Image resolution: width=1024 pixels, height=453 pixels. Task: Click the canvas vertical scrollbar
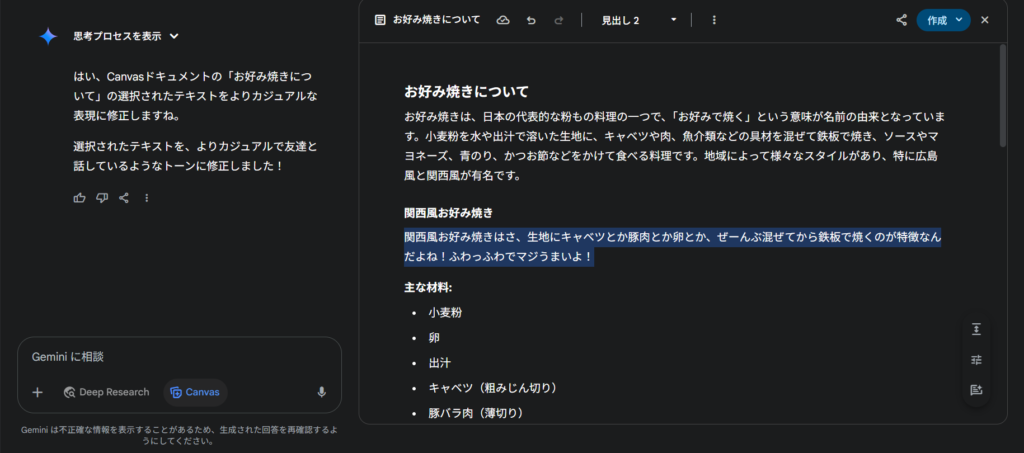tap(1003, 95)
